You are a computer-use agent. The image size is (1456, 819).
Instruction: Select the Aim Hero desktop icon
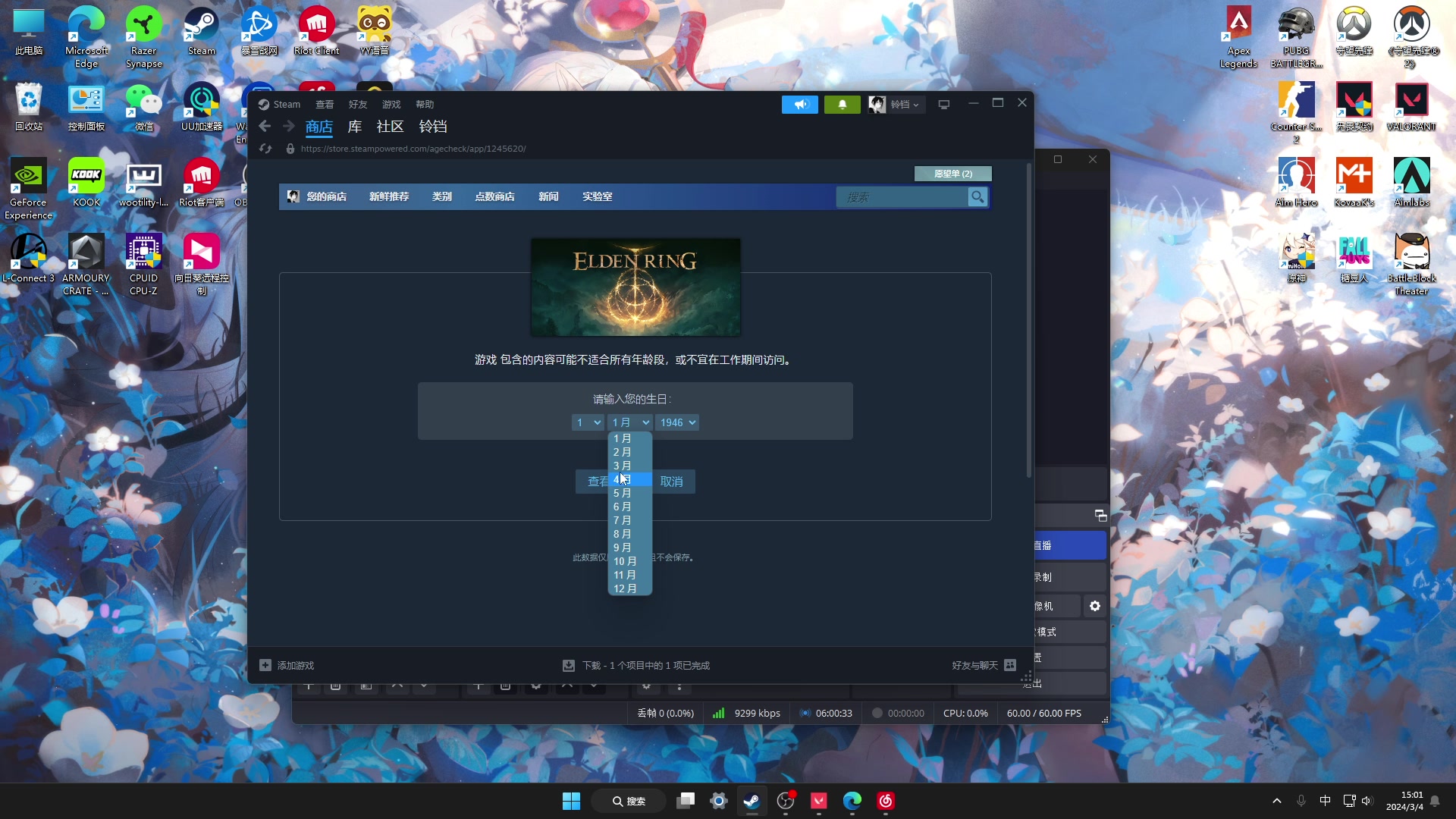(1296, 183)
